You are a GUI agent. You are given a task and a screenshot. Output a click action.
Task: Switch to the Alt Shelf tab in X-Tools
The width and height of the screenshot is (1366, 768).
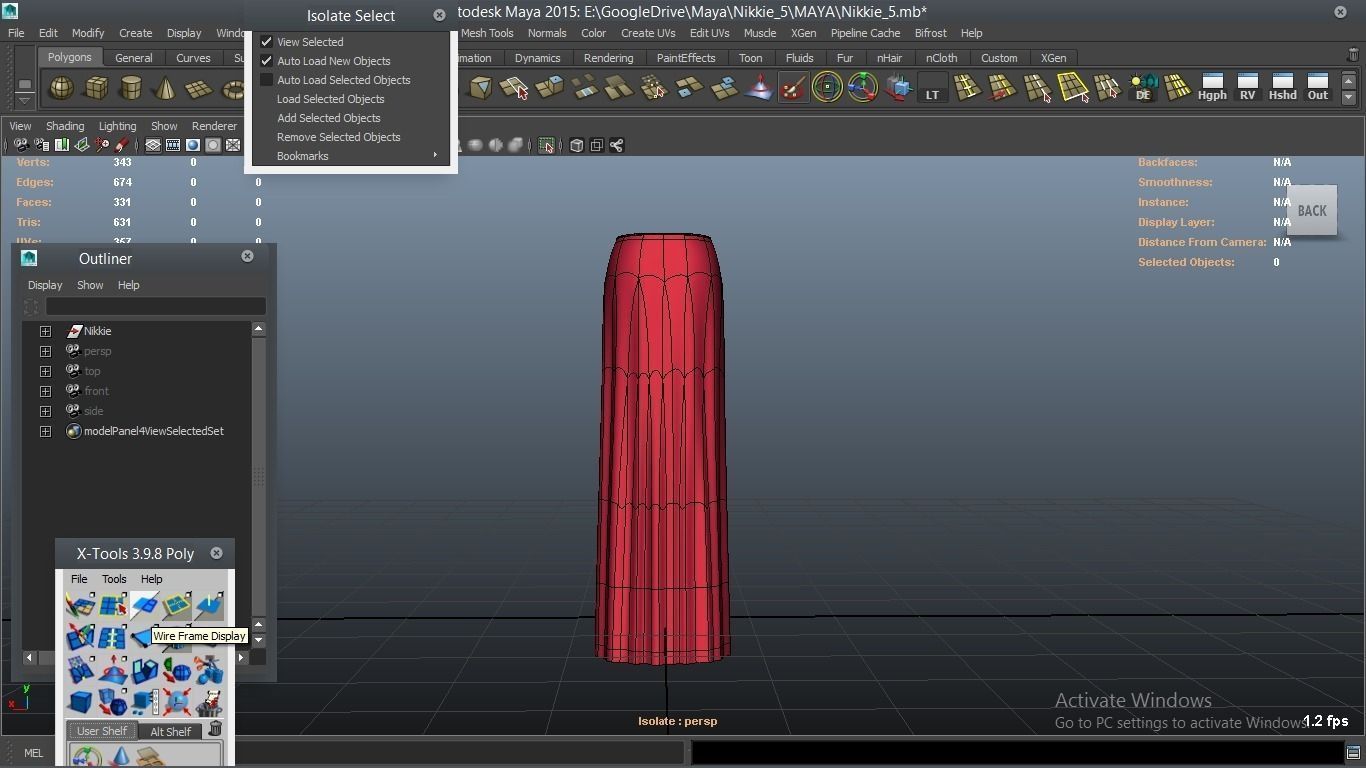171,731
